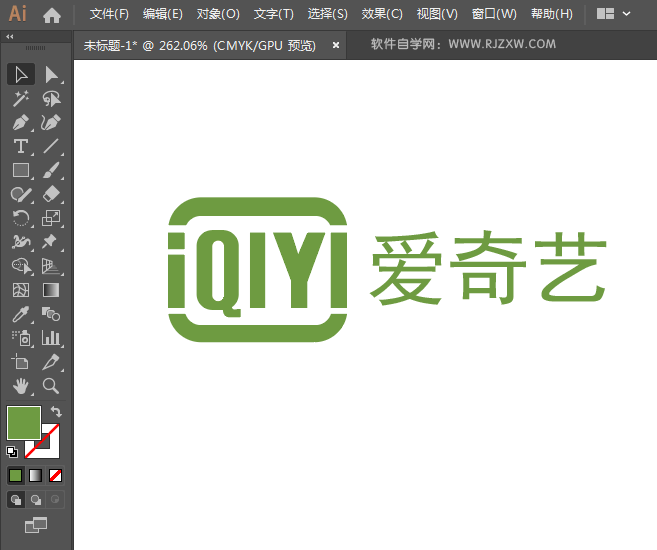Open the 视图(V) menu
657x550 pixels.
437,14
